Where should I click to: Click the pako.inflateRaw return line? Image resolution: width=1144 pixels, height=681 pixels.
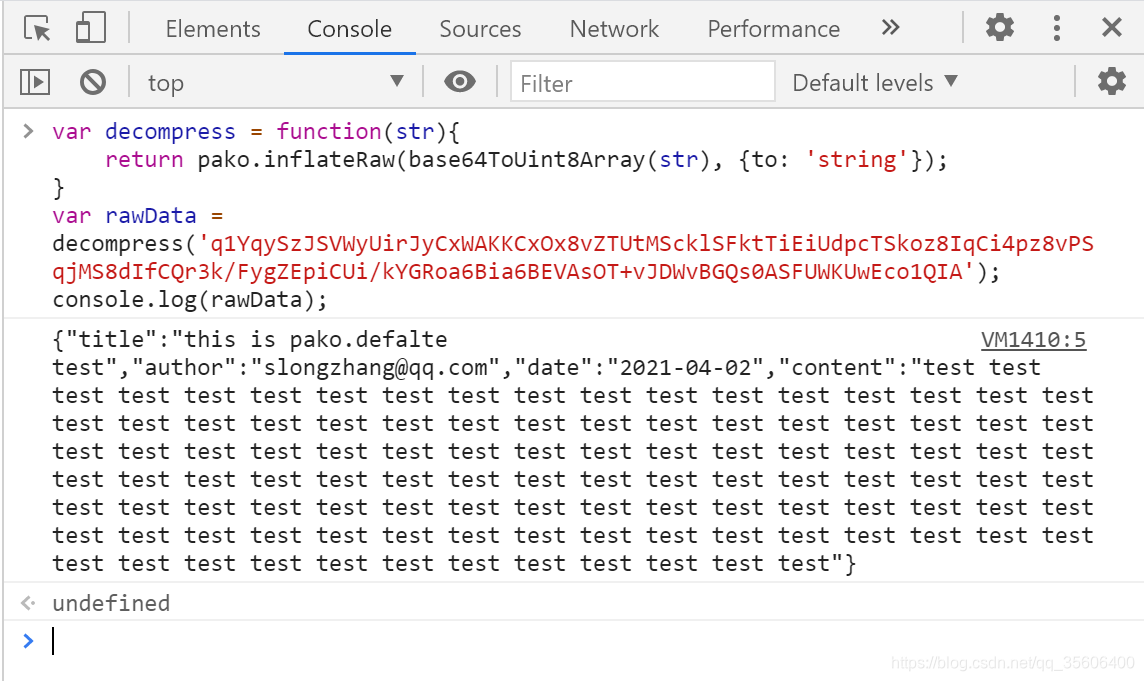tap(525, 160)
